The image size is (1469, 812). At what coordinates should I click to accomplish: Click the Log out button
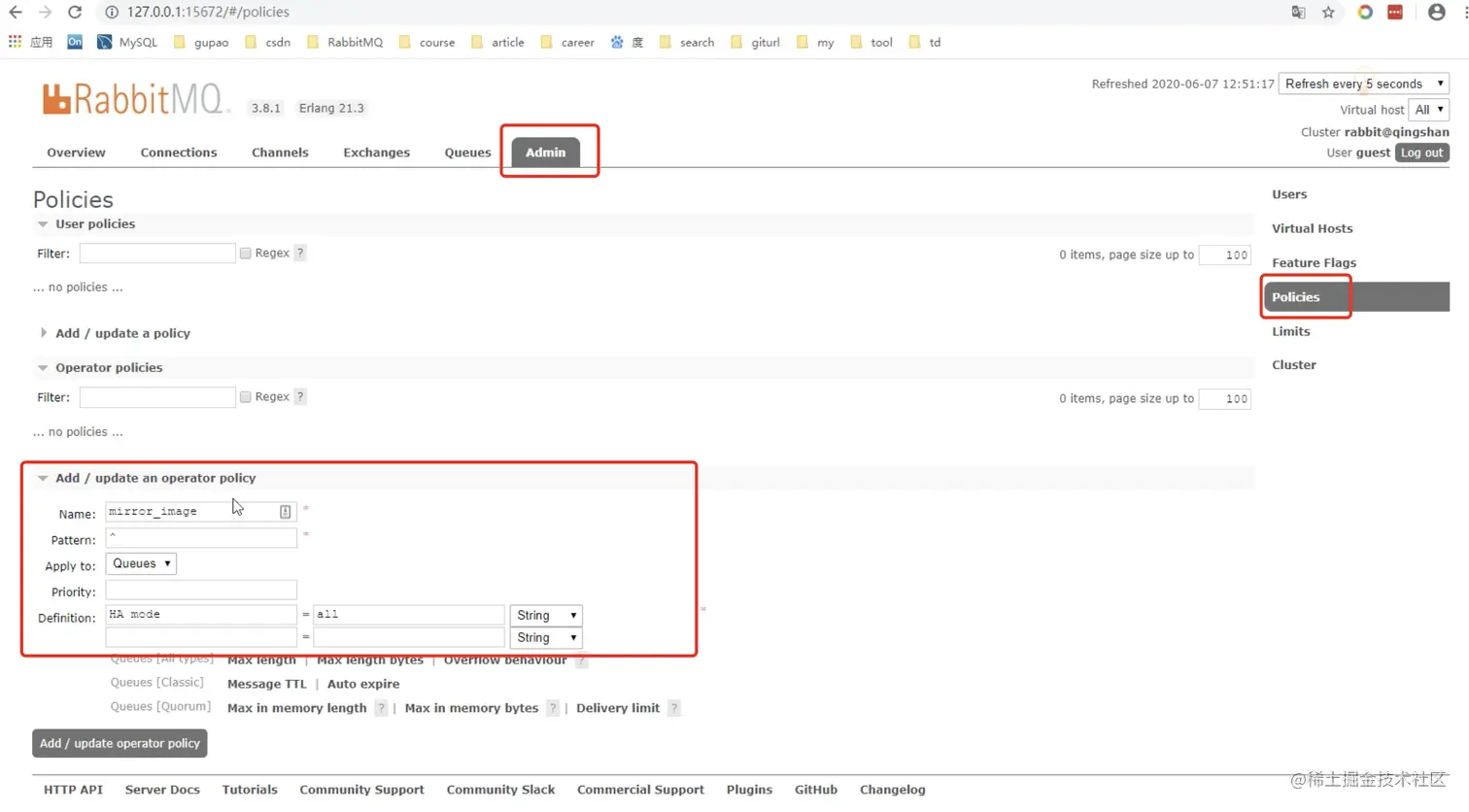pyautogui.click(x=1421, y=152)
